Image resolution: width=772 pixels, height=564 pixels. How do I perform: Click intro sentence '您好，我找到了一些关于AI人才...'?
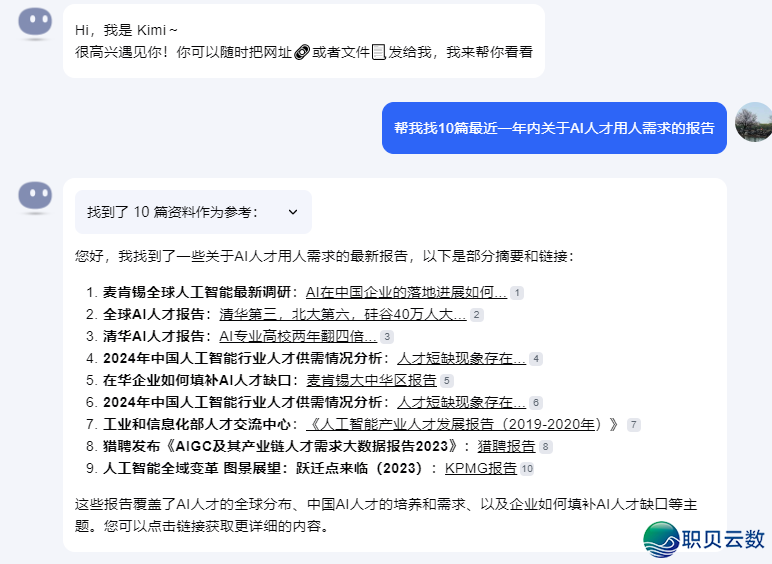pos(324,256)
